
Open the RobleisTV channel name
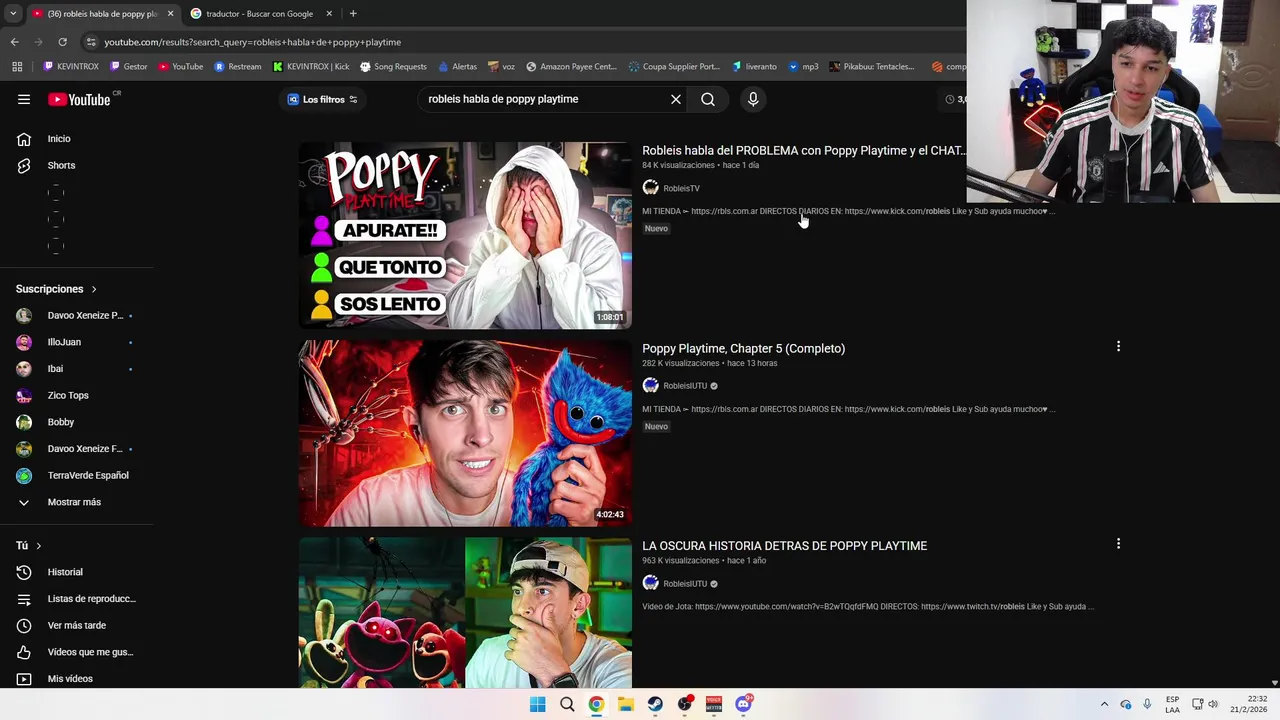[x=681, y=188]
